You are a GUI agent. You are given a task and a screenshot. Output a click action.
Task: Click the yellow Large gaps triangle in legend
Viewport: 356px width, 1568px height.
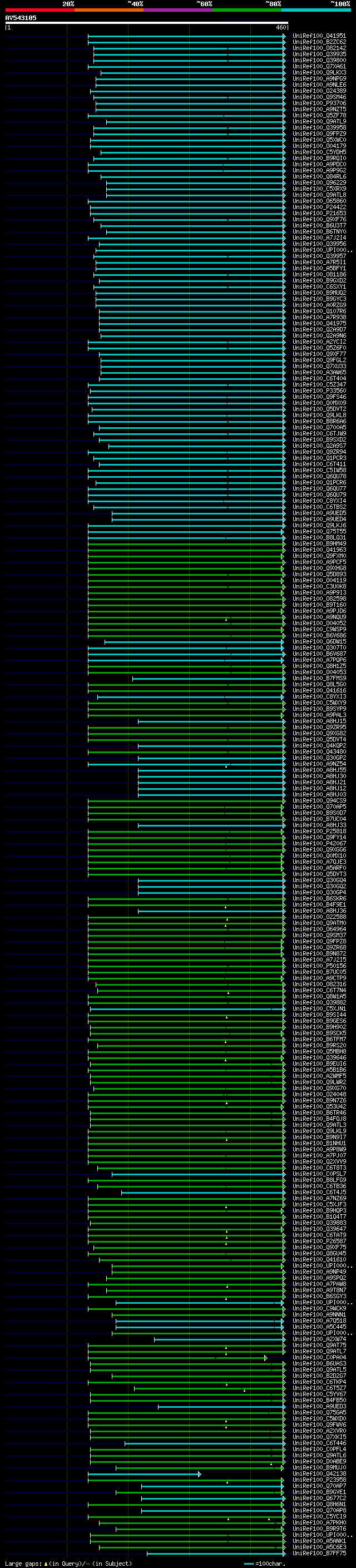coord(46,1563)
